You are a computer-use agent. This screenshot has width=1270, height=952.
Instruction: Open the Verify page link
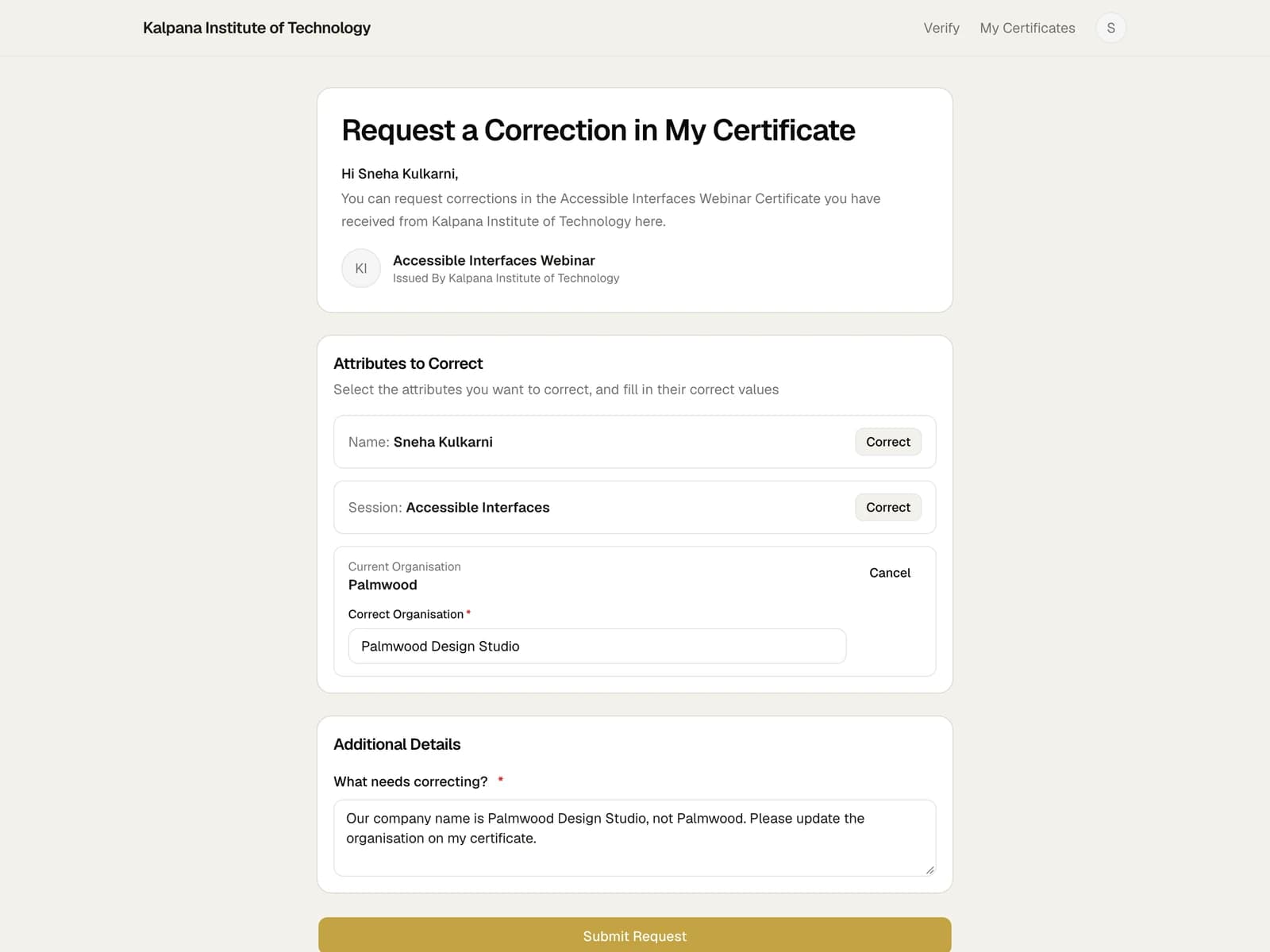[x=941, y=28]
